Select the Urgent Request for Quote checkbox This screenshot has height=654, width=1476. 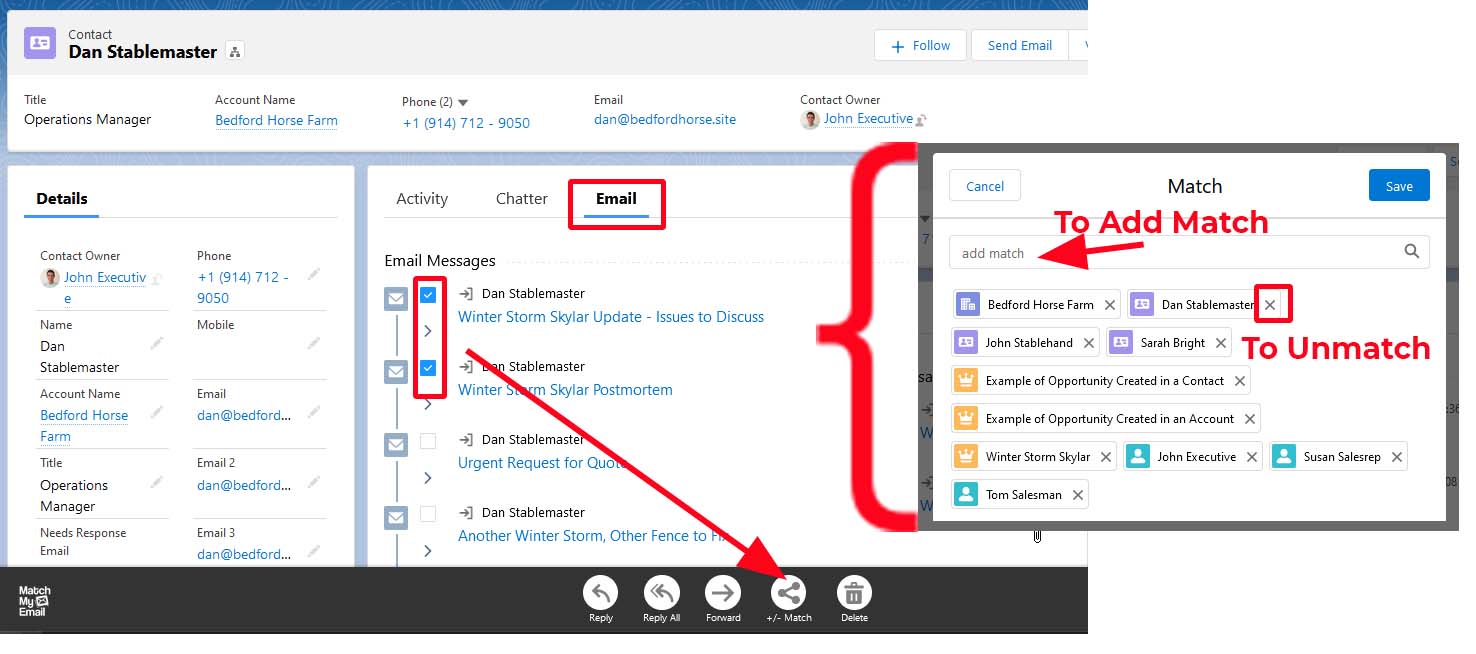pyautogui.click(x=428, y=441)
